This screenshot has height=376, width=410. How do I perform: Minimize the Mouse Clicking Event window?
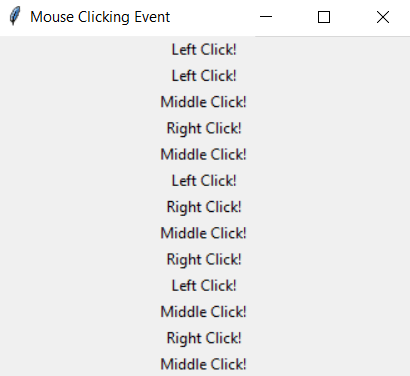coord(266,17)
